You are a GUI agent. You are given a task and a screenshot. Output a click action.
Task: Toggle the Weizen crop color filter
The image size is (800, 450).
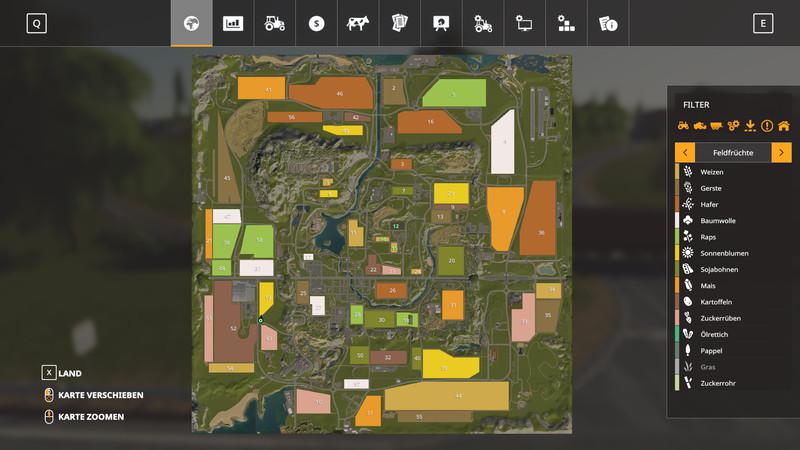click(711, 172)
